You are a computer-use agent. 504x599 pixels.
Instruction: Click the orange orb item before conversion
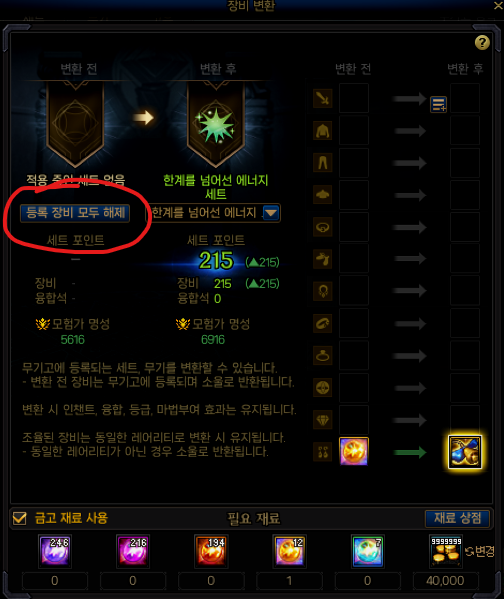[354, 452]
